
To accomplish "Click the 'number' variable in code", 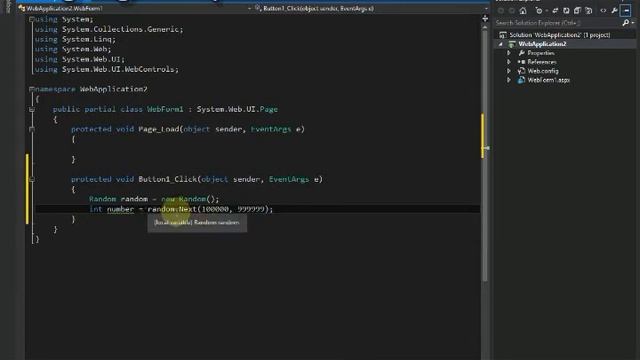I will (120, 209).
